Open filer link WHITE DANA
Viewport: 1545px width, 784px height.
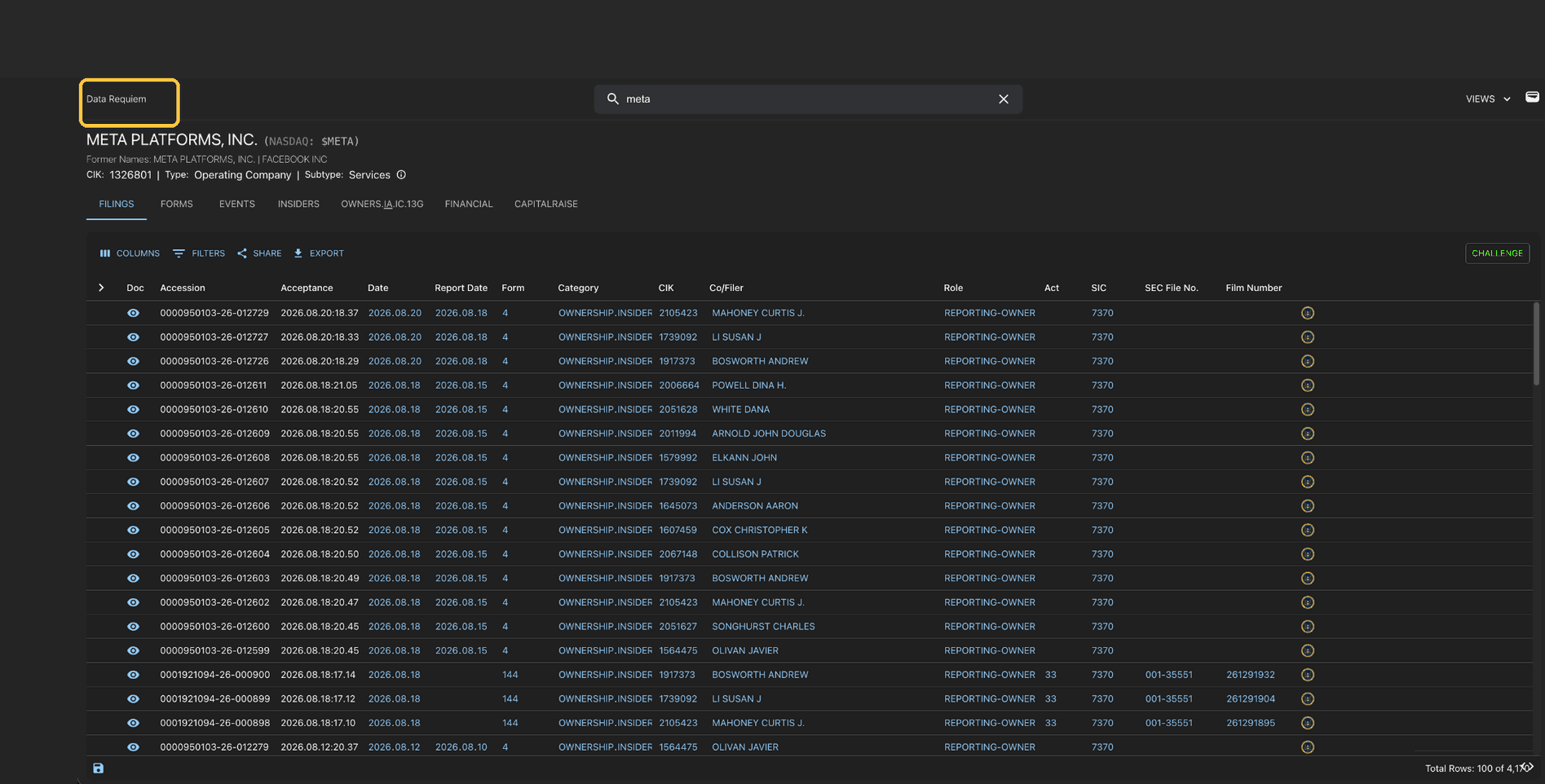click(741, 410)
